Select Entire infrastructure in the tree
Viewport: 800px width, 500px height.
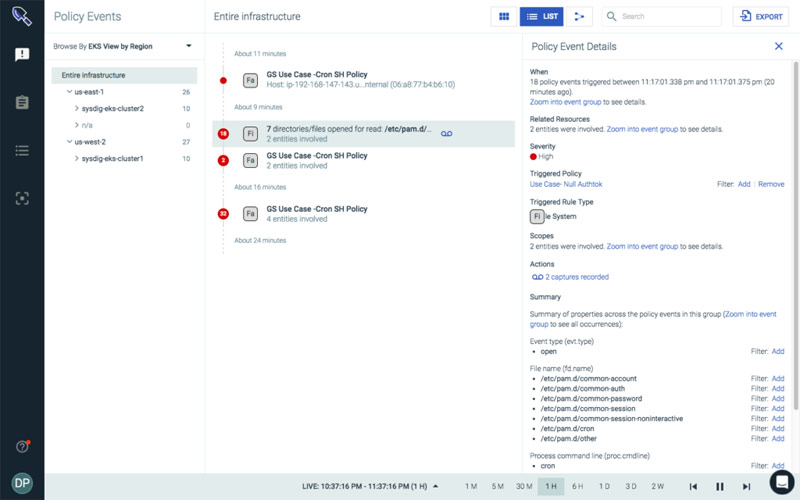click(124, 75)
